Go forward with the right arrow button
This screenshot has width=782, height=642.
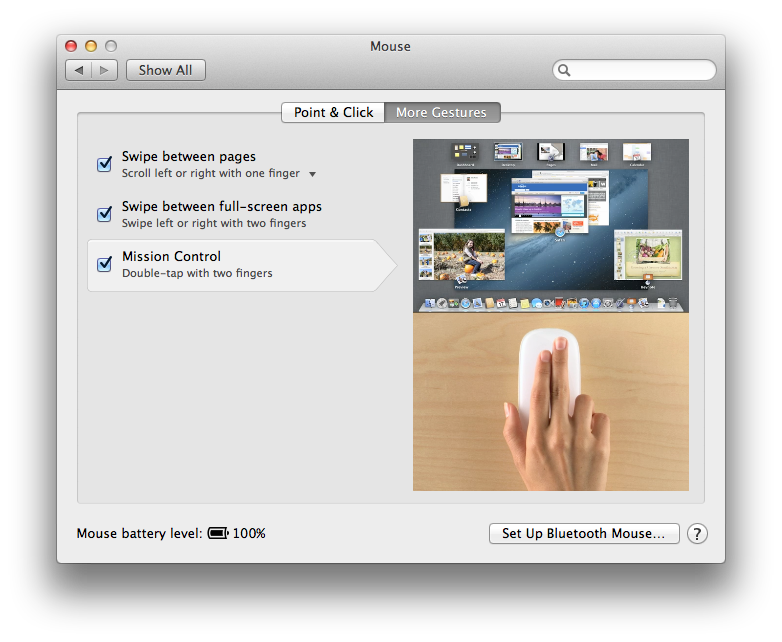tap(104, 70)
